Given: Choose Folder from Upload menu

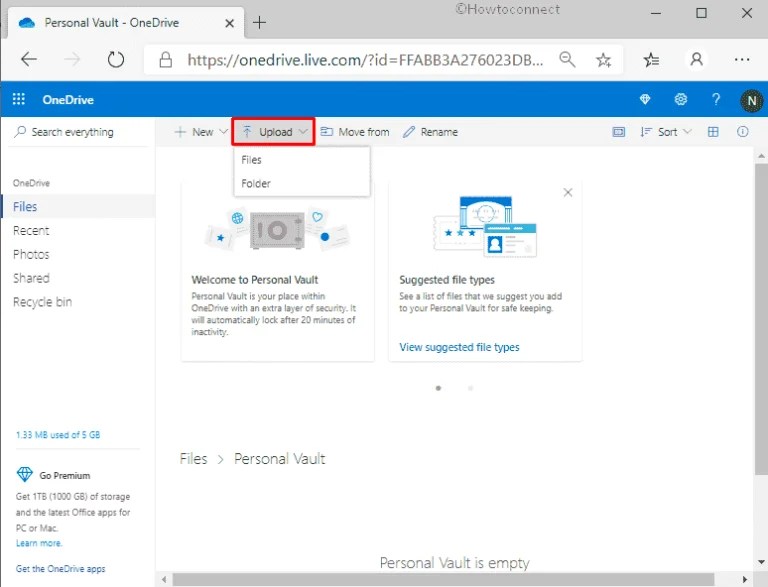Looking at the screenshot, I should (x=302, y=183).
